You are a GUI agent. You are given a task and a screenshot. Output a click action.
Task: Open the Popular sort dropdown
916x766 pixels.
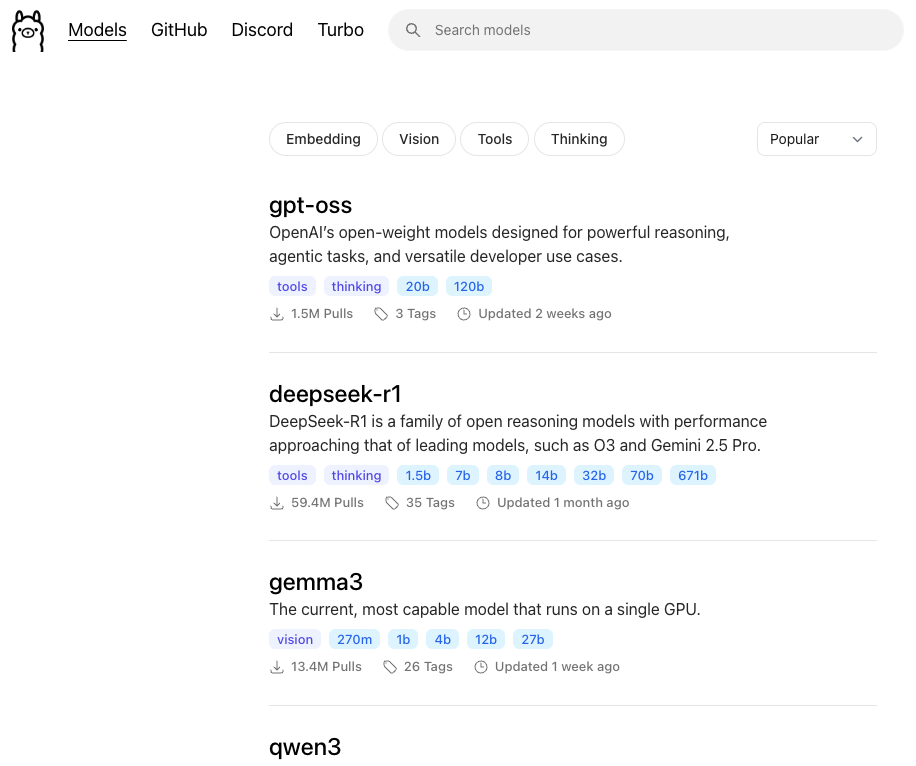[817, 139]
